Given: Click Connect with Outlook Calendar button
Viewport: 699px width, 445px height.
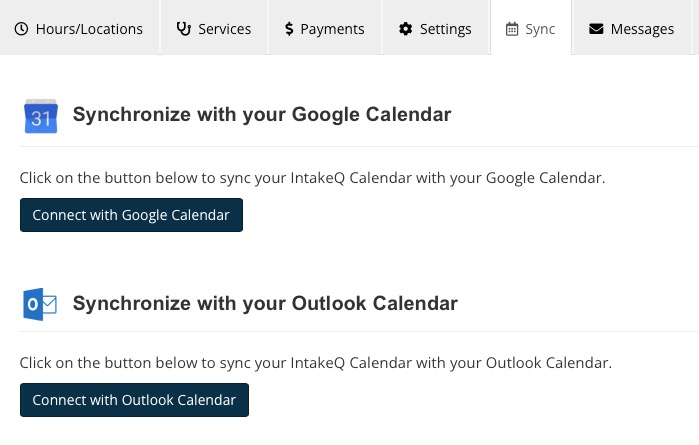Looking at the screenshot, I should 134,400.
